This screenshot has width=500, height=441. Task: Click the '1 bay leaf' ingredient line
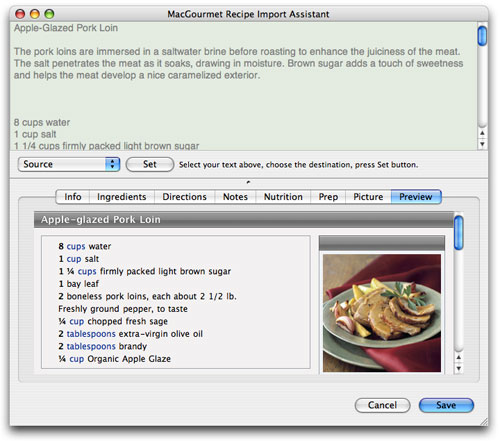pyautogui.click(x=79, y=284)
